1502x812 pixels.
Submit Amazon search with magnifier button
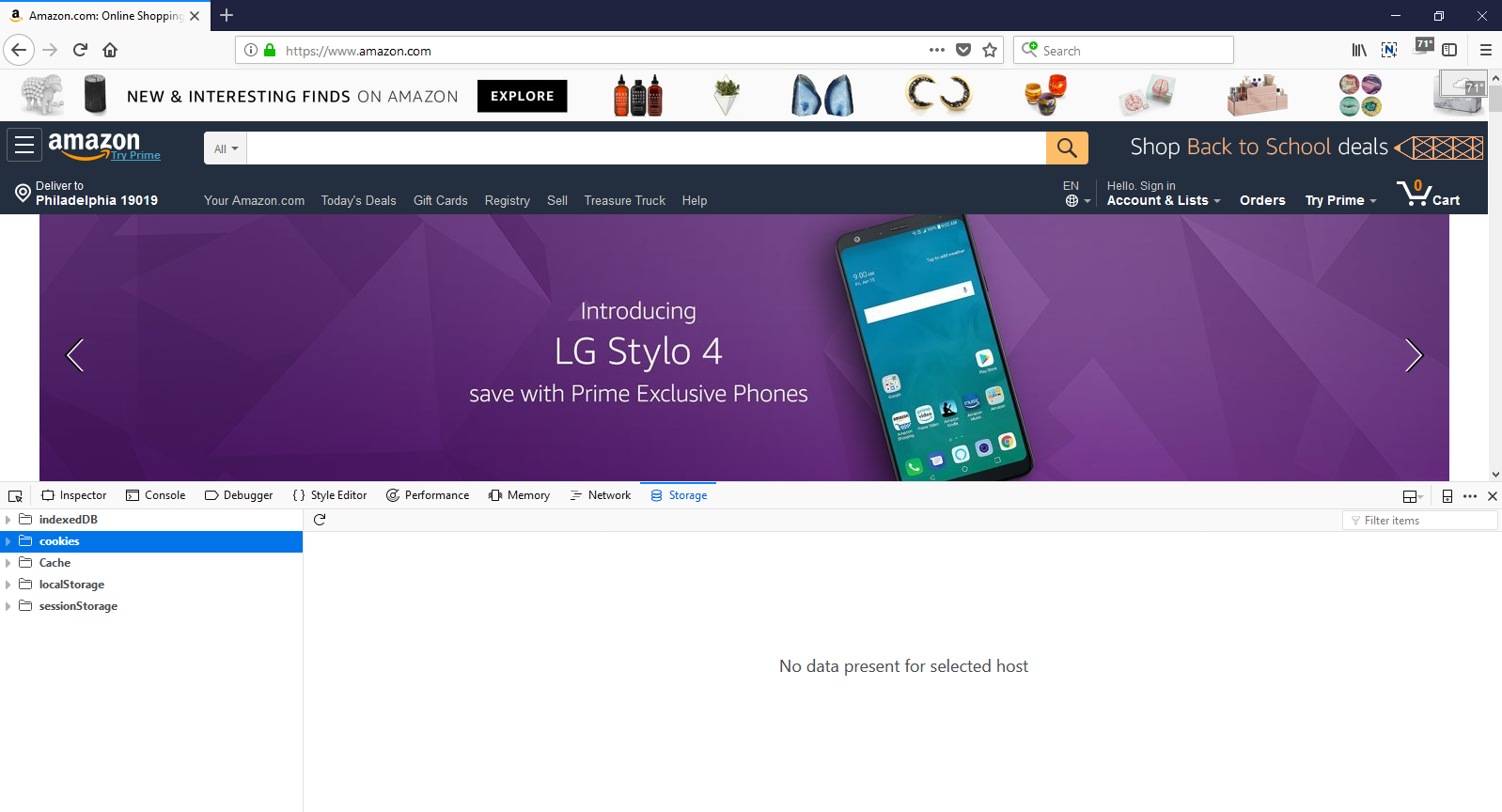(x=1067, y=148)
